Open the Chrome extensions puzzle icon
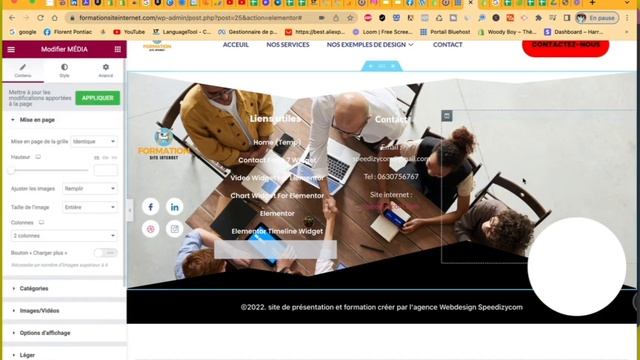The image size is (640, 360). pos(538,18)
